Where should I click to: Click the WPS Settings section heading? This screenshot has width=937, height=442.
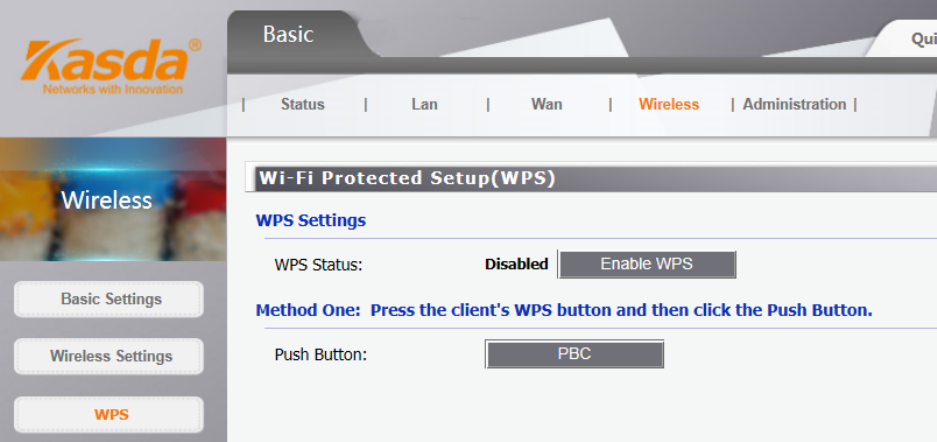[311, 220]
